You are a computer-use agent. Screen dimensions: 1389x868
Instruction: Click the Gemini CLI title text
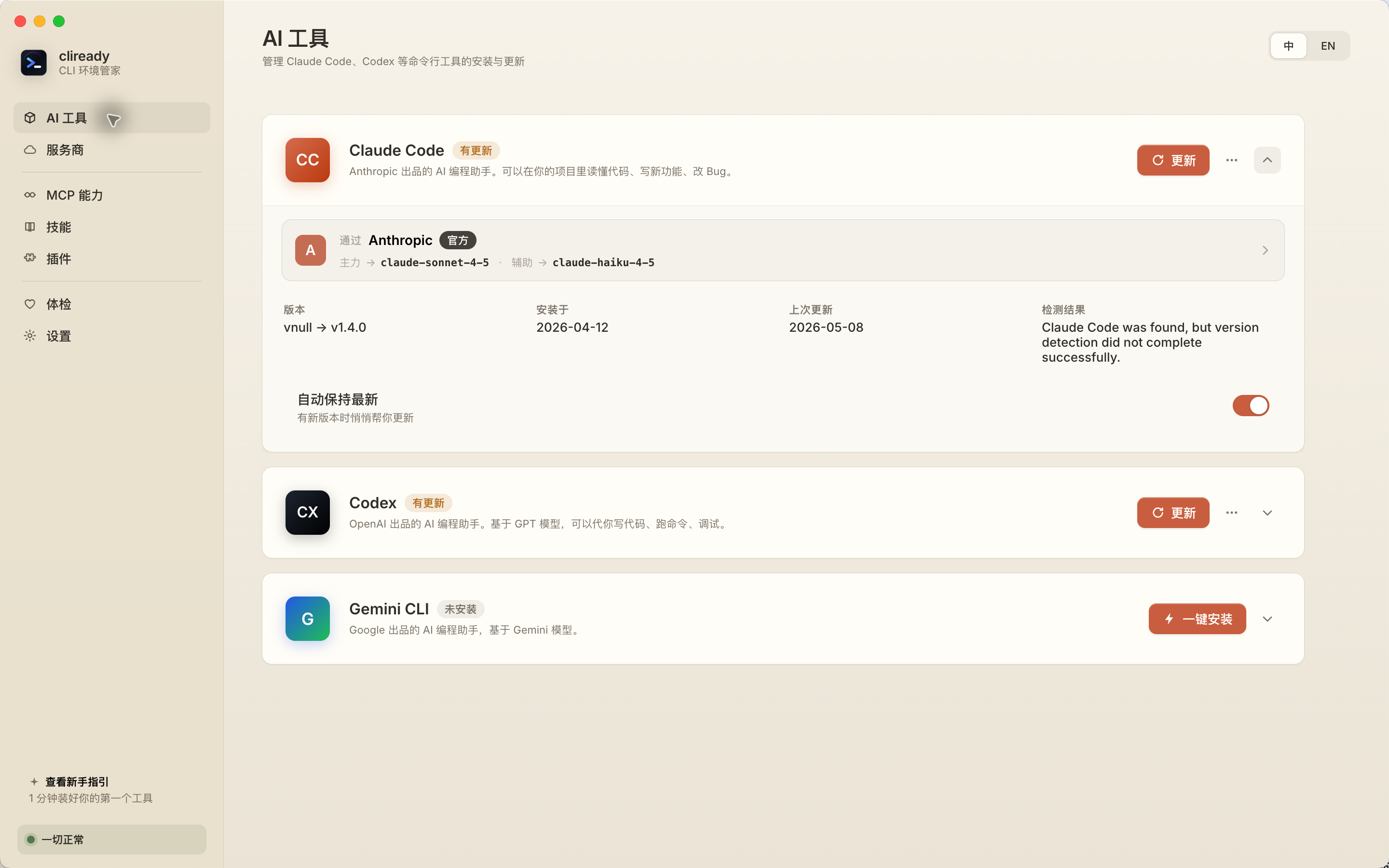pos(389,609)
